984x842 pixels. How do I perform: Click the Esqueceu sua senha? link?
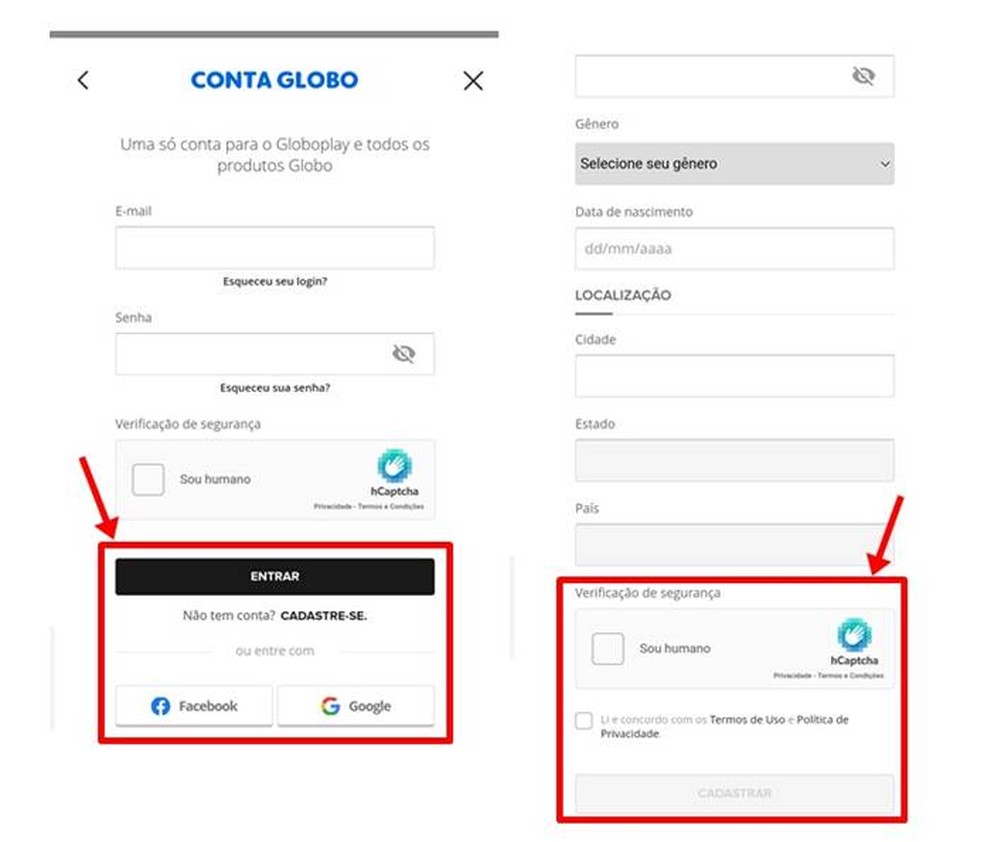[x=275, y=388]
